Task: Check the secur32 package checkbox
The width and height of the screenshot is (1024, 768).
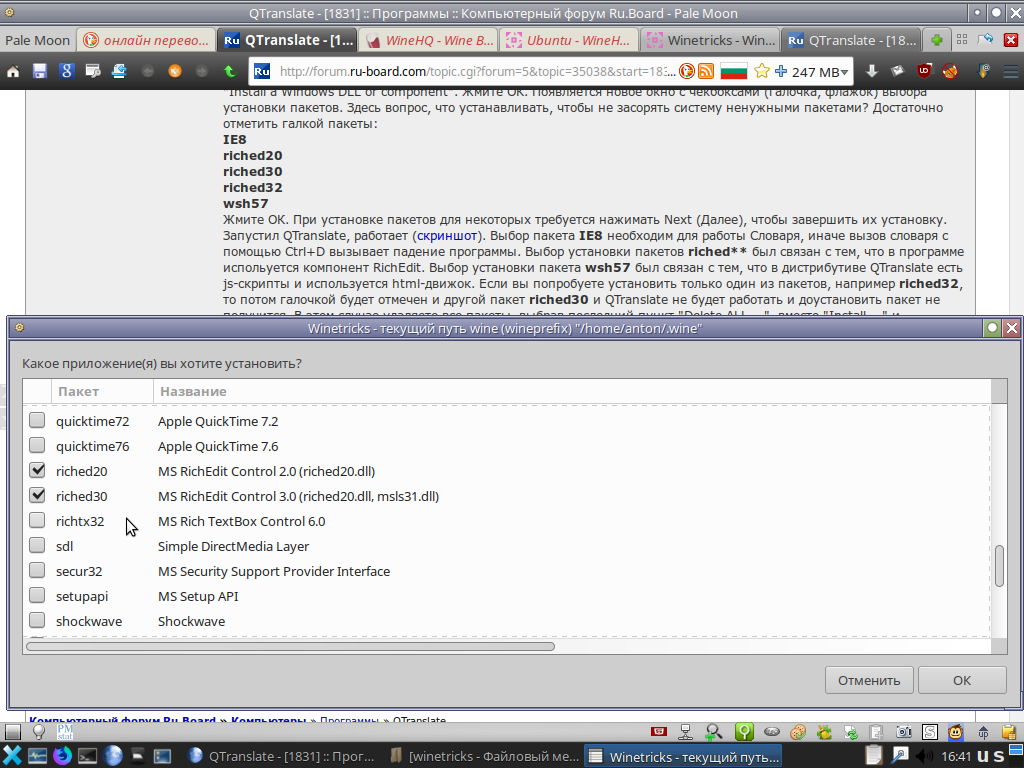Action: click(x=37, y=570)
